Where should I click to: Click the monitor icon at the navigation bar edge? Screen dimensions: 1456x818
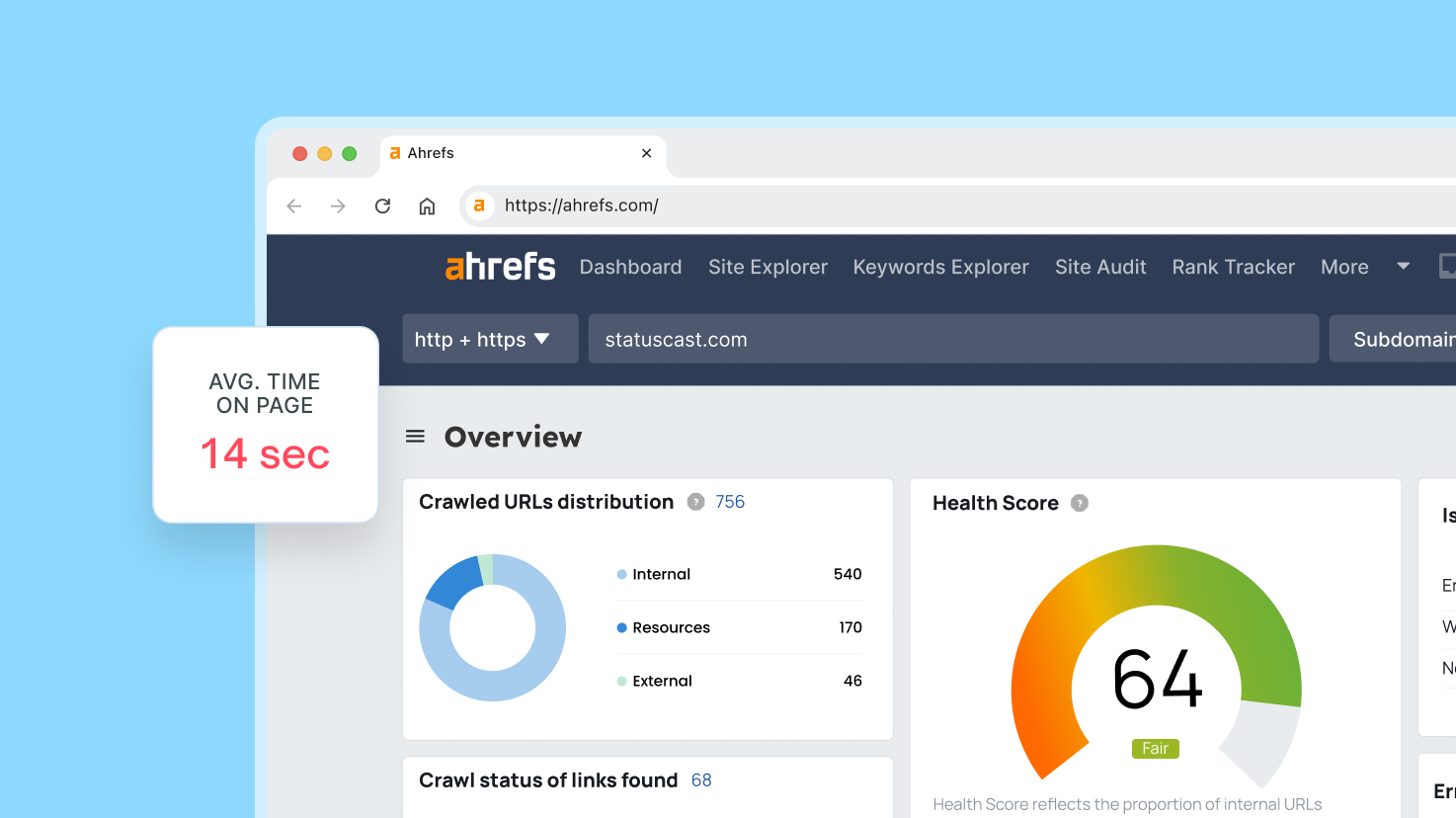pos(1448,266)
